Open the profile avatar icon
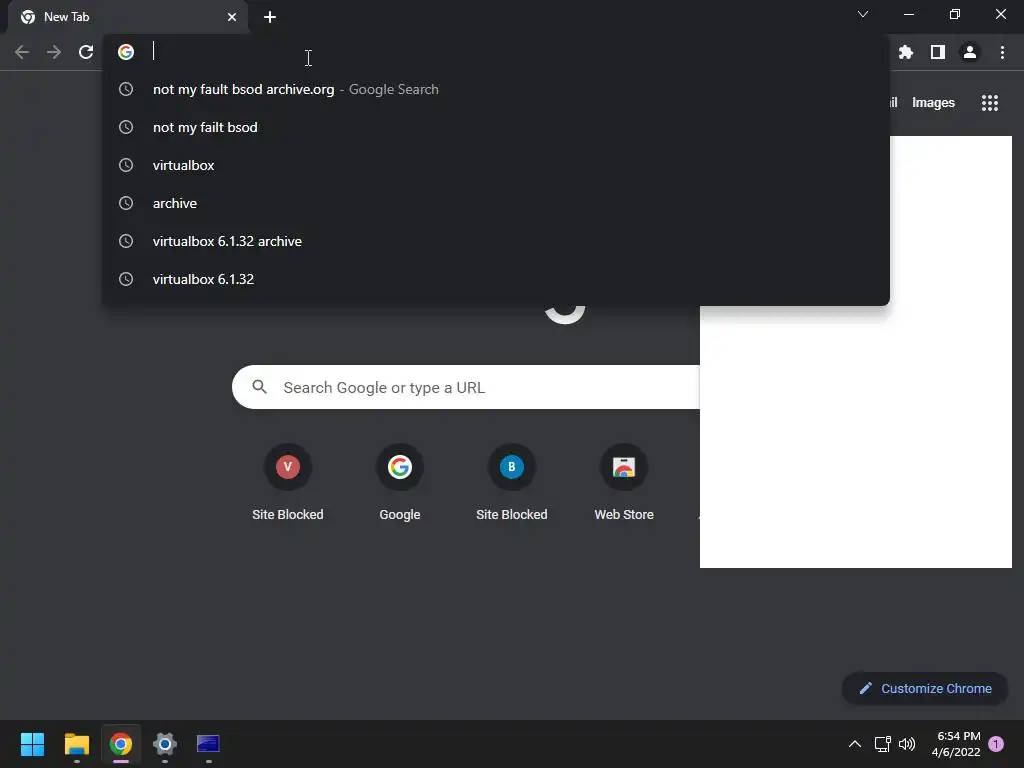Screen dimensions: 1024x768 [x=969, y=52]
